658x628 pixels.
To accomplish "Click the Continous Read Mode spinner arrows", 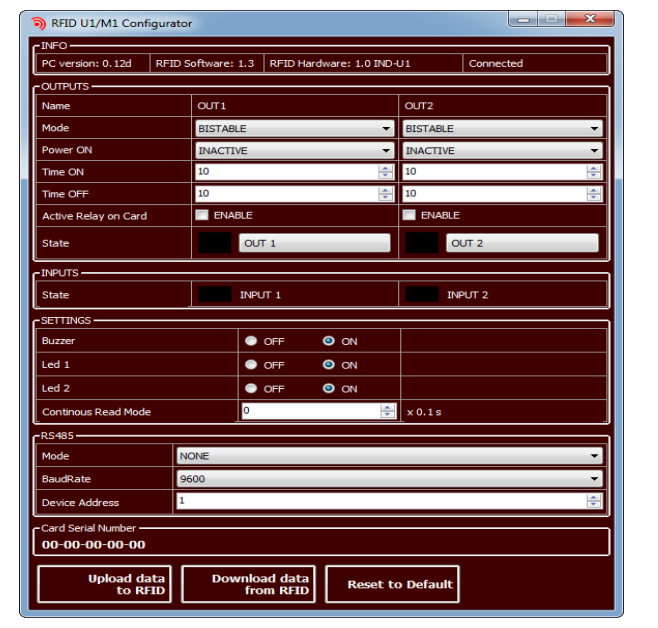I will (388, 411).
